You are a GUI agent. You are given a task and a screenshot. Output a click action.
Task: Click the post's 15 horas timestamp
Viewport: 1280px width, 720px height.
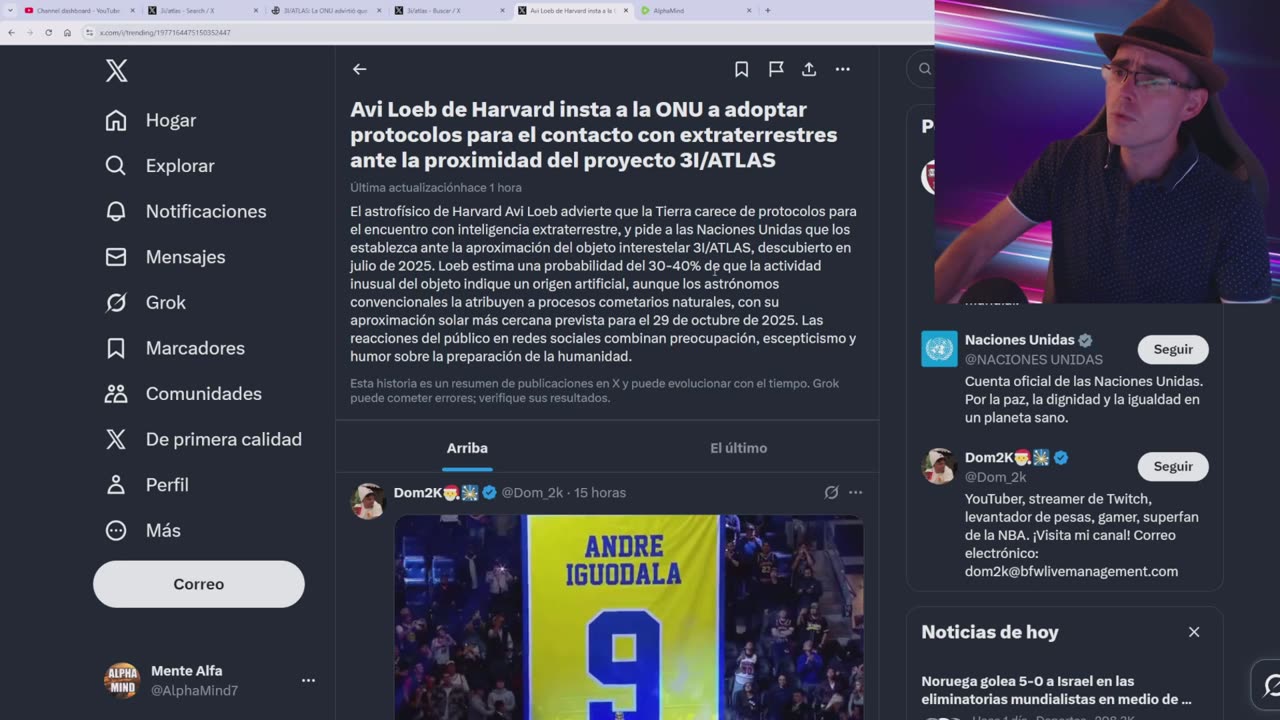coord(600,493)
